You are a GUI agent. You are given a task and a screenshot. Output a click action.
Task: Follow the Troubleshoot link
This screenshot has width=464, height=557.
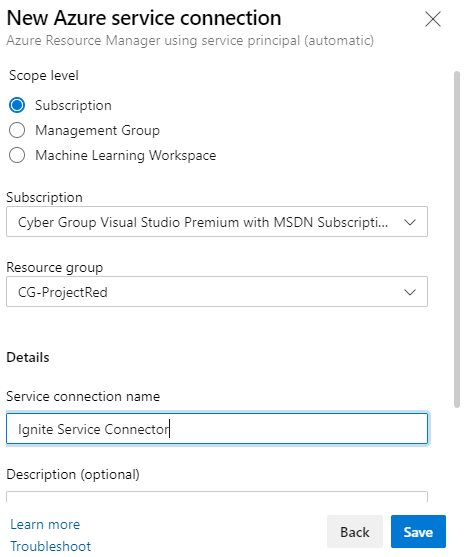pyautogui.click(x=50, y=546)
